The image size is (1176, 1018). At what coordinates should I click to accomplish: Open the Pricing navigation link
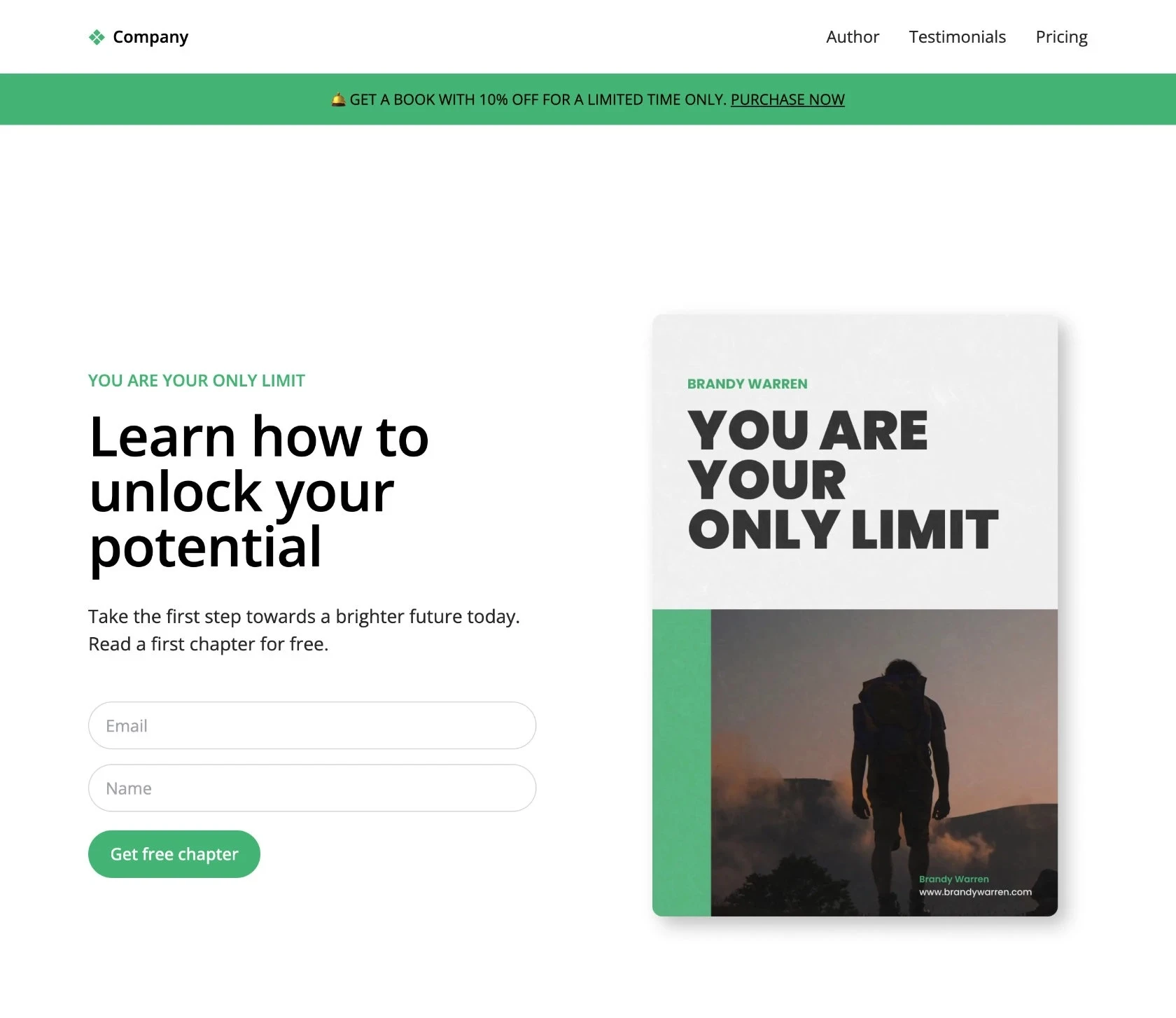[1061, 37]
